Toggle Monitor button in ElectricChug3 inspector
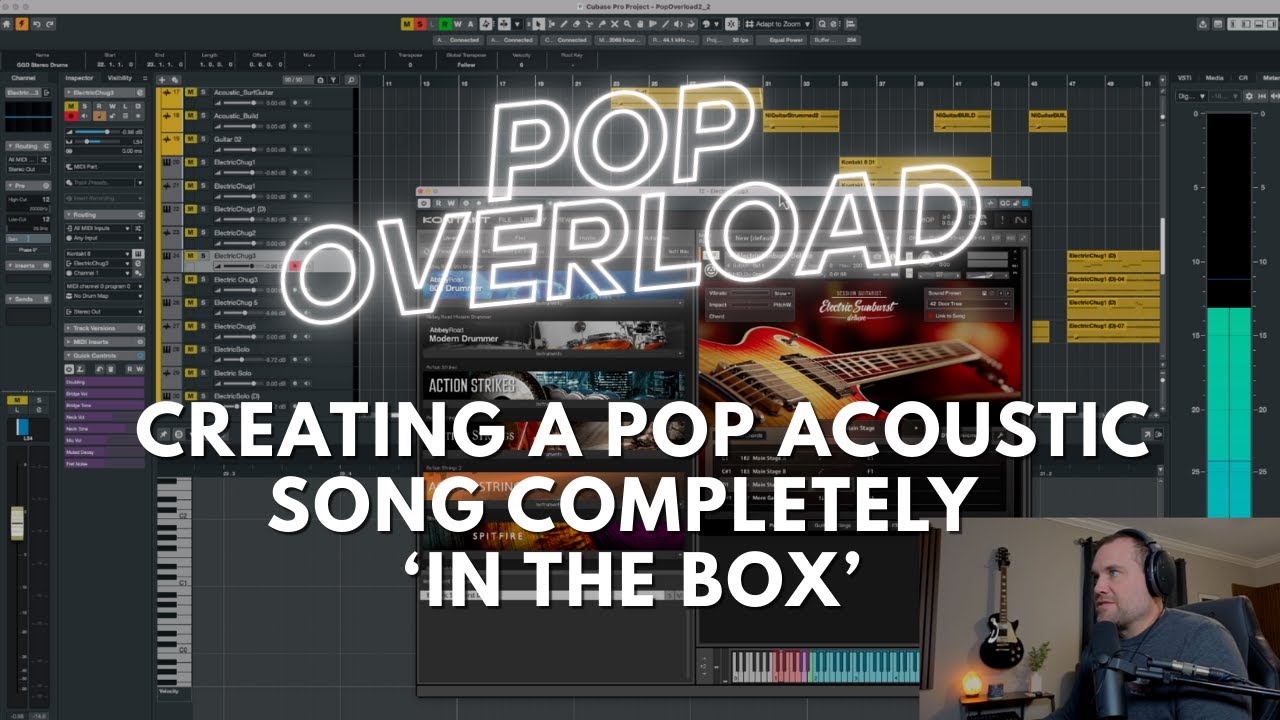This screenshot has width=1280, height=720. click(x=85, y=116)
